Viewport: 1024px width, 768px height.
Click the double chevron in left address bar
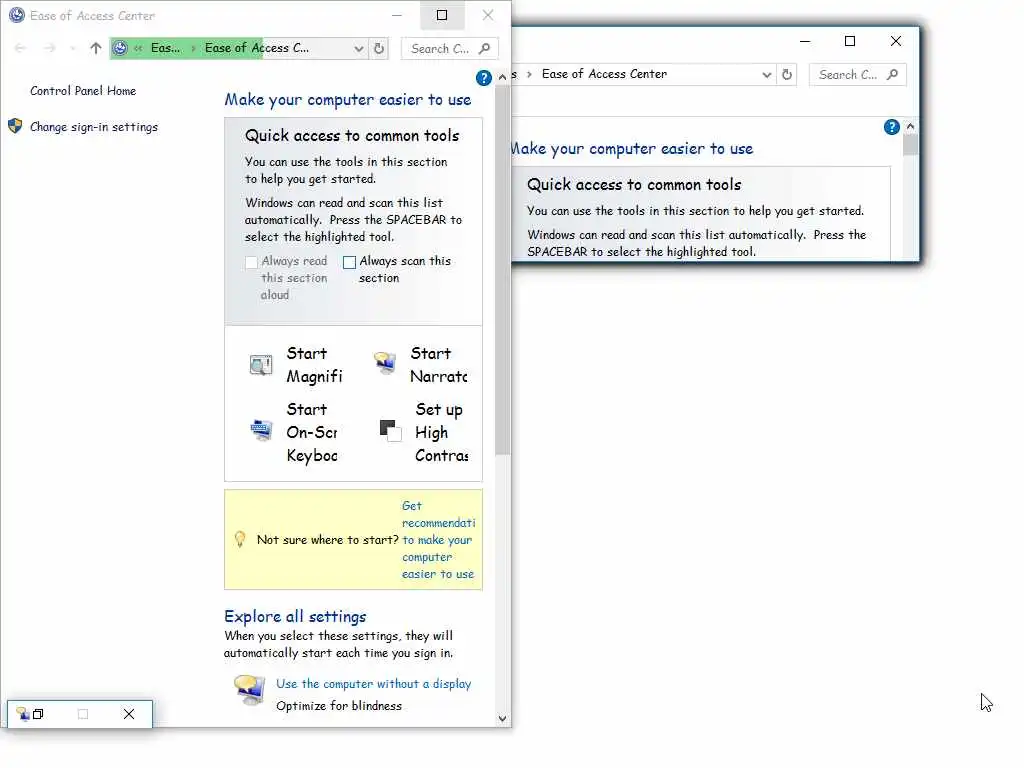pos(138,48)
